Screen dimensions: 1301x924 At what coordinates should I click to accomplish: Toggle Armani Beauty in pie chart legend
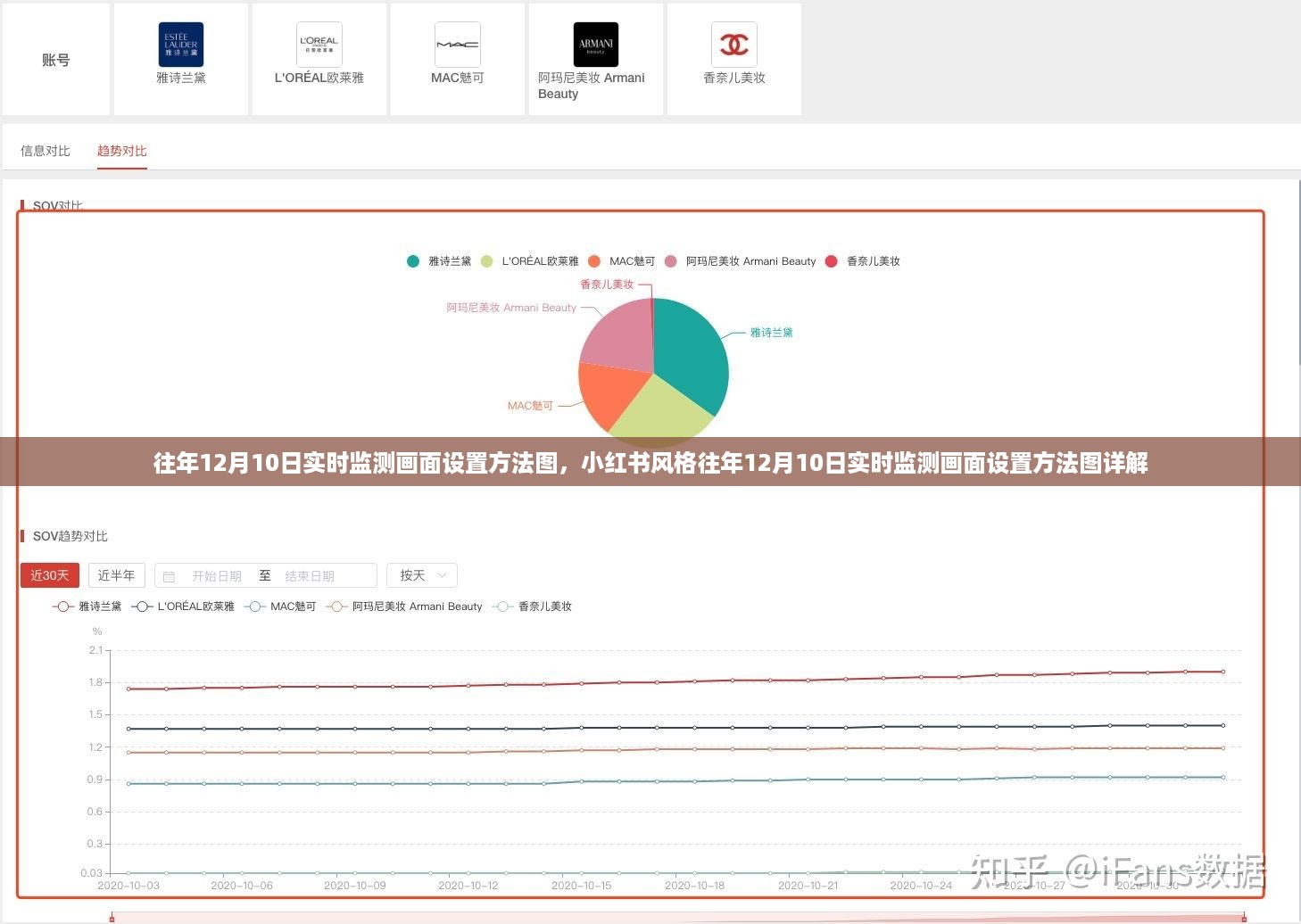click(741, 261)
